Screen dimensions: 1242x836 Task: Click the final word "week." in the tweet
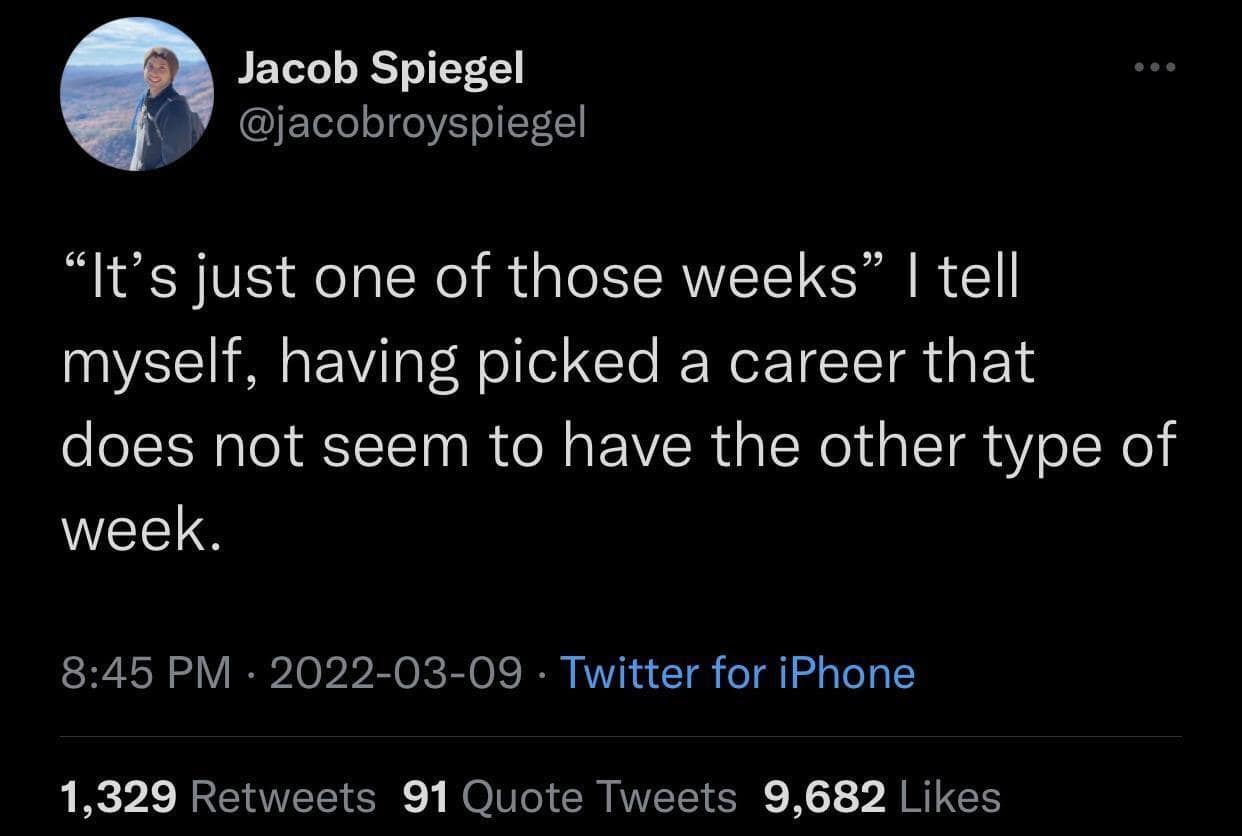(138, 530)
